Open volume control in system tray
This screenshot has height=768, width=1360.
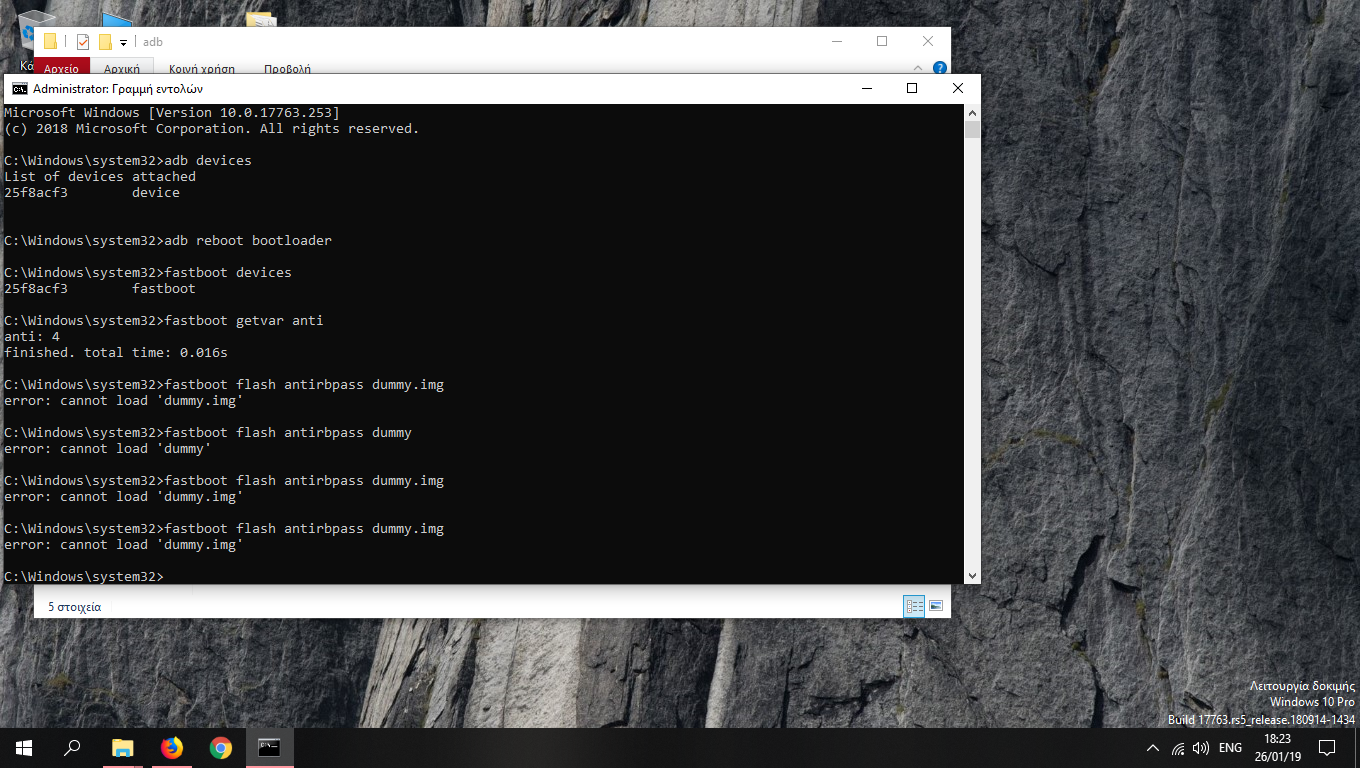1201,748
